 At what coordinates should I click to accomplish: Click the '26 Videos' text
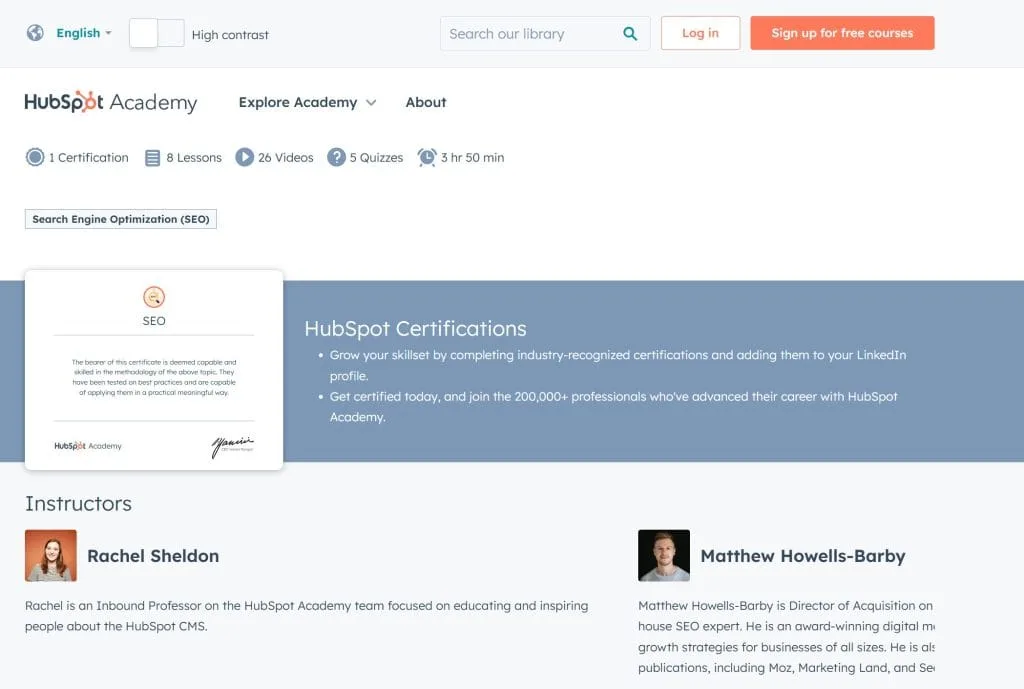point(285,157)
